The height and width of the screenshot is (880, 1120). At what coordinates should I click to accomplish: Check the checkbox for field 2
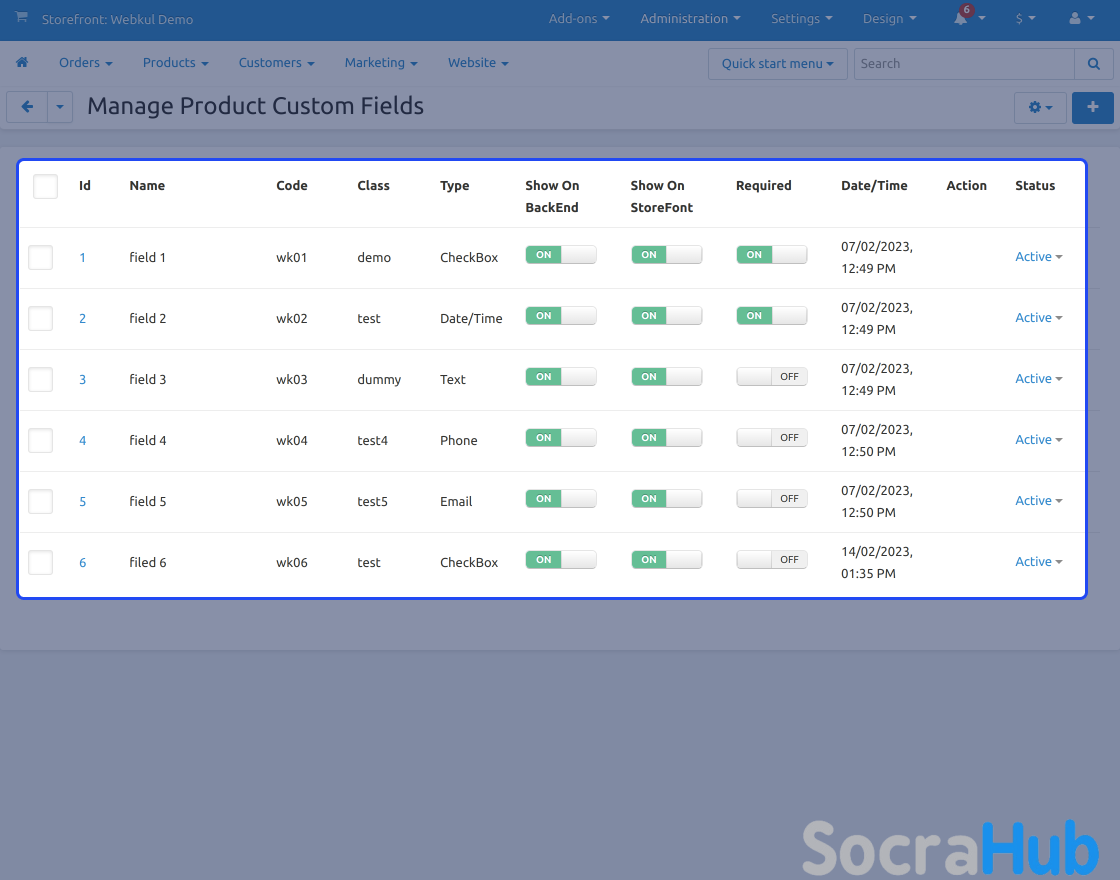[x=41, y=319]
